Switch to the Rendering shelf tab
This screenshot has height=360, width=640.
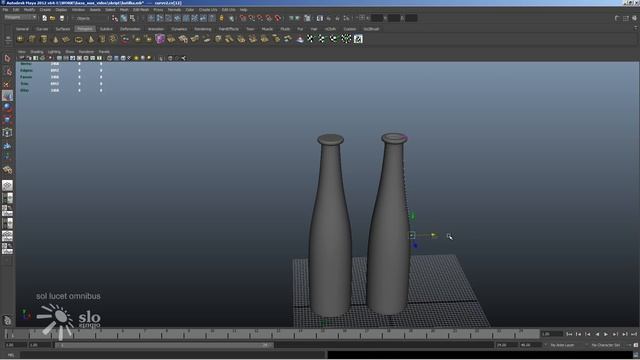[x=202, y=29]
